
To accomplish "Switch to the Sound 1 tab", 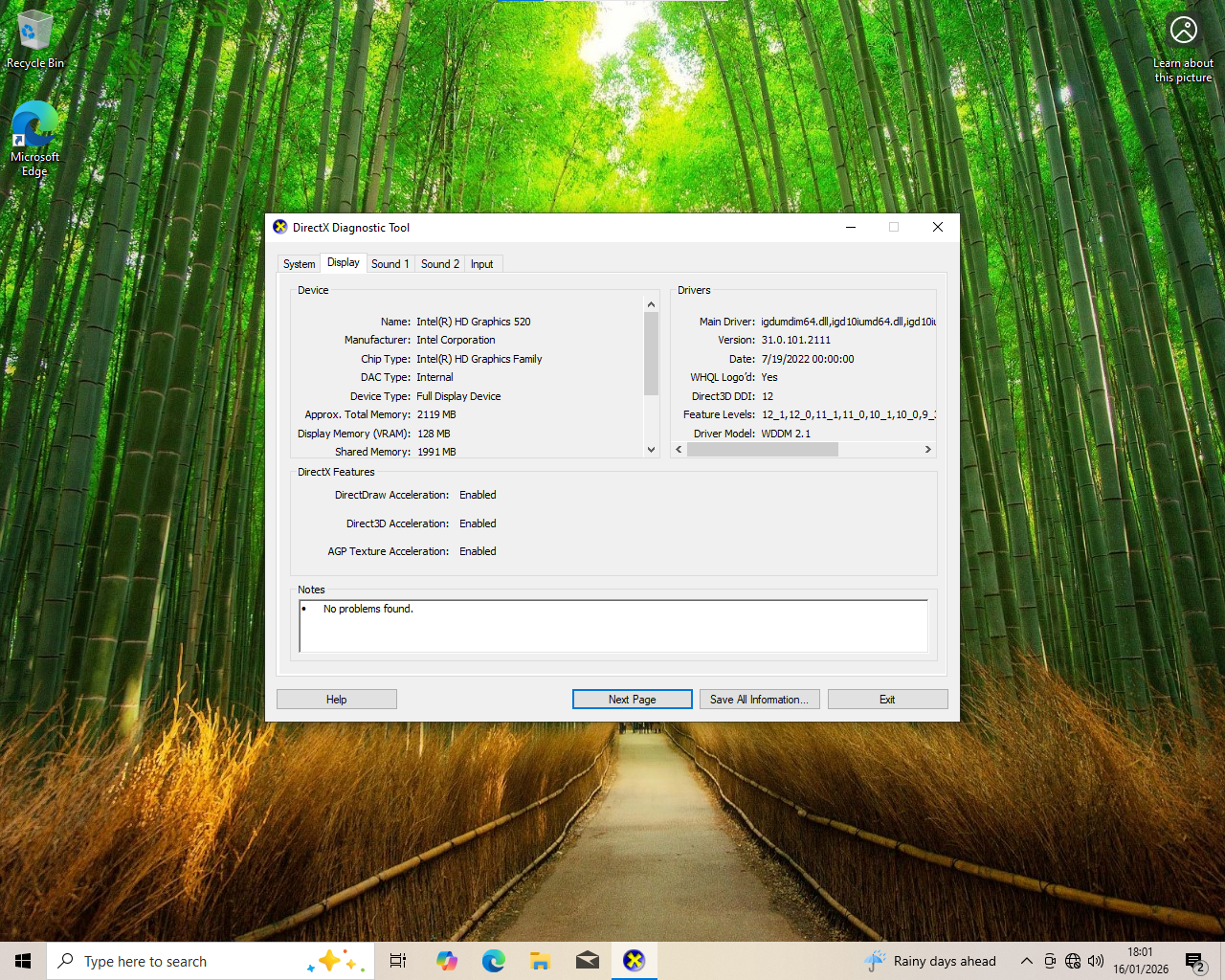I will [390, 263].
